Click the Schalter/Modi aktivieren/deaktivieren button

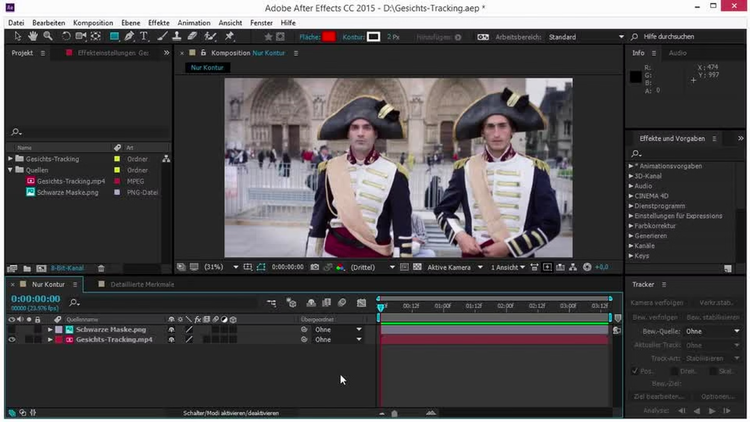point(231,412)
